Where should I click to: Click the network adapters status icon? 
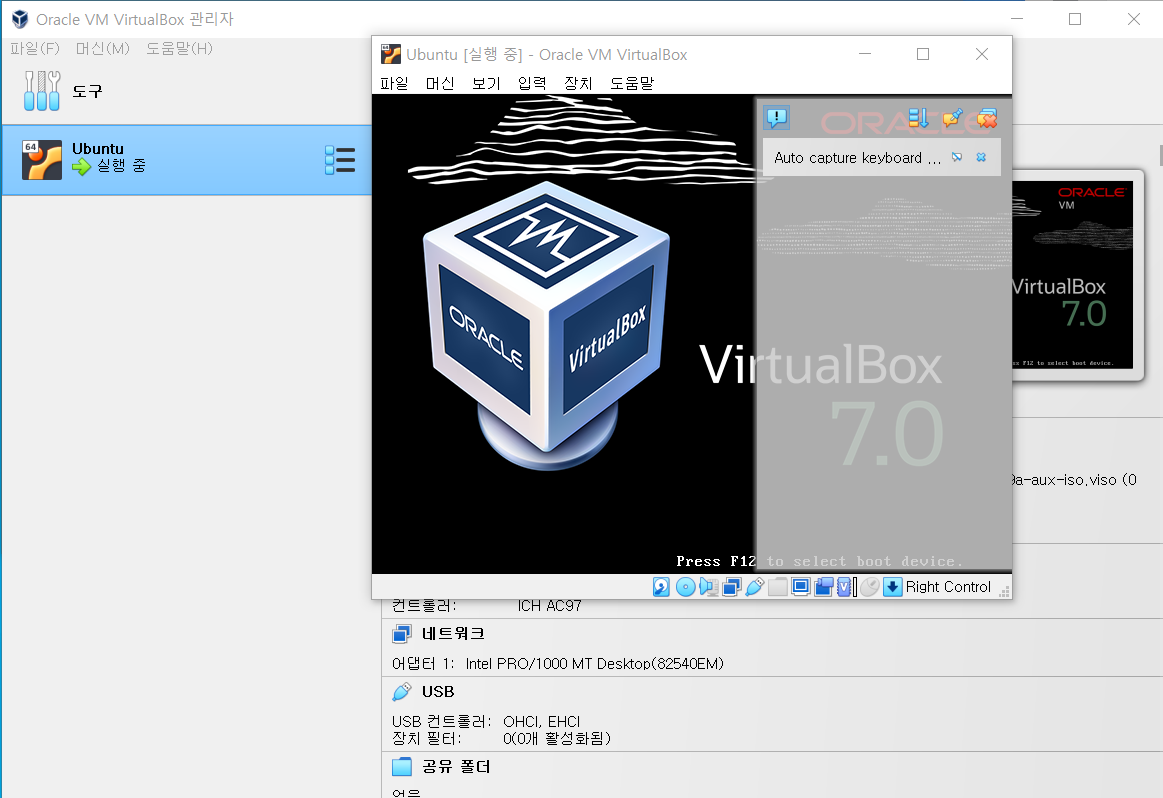pyautogui.click(x=731, y=587)
